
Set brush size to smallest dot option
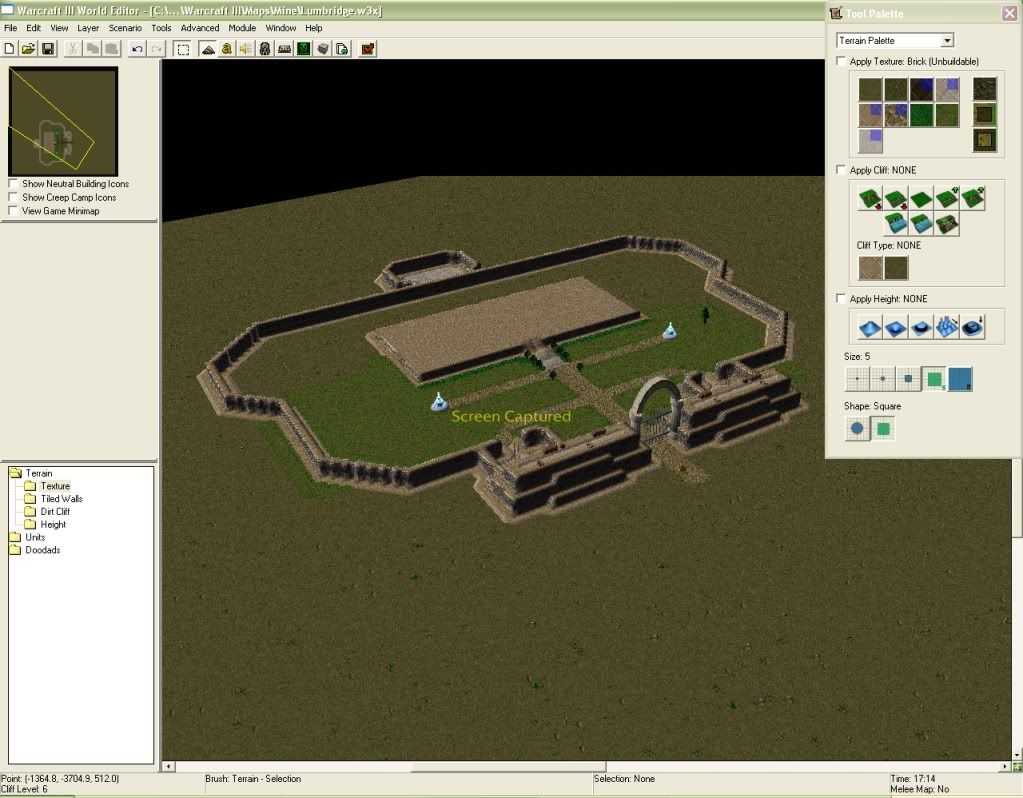tap(857, 378)
